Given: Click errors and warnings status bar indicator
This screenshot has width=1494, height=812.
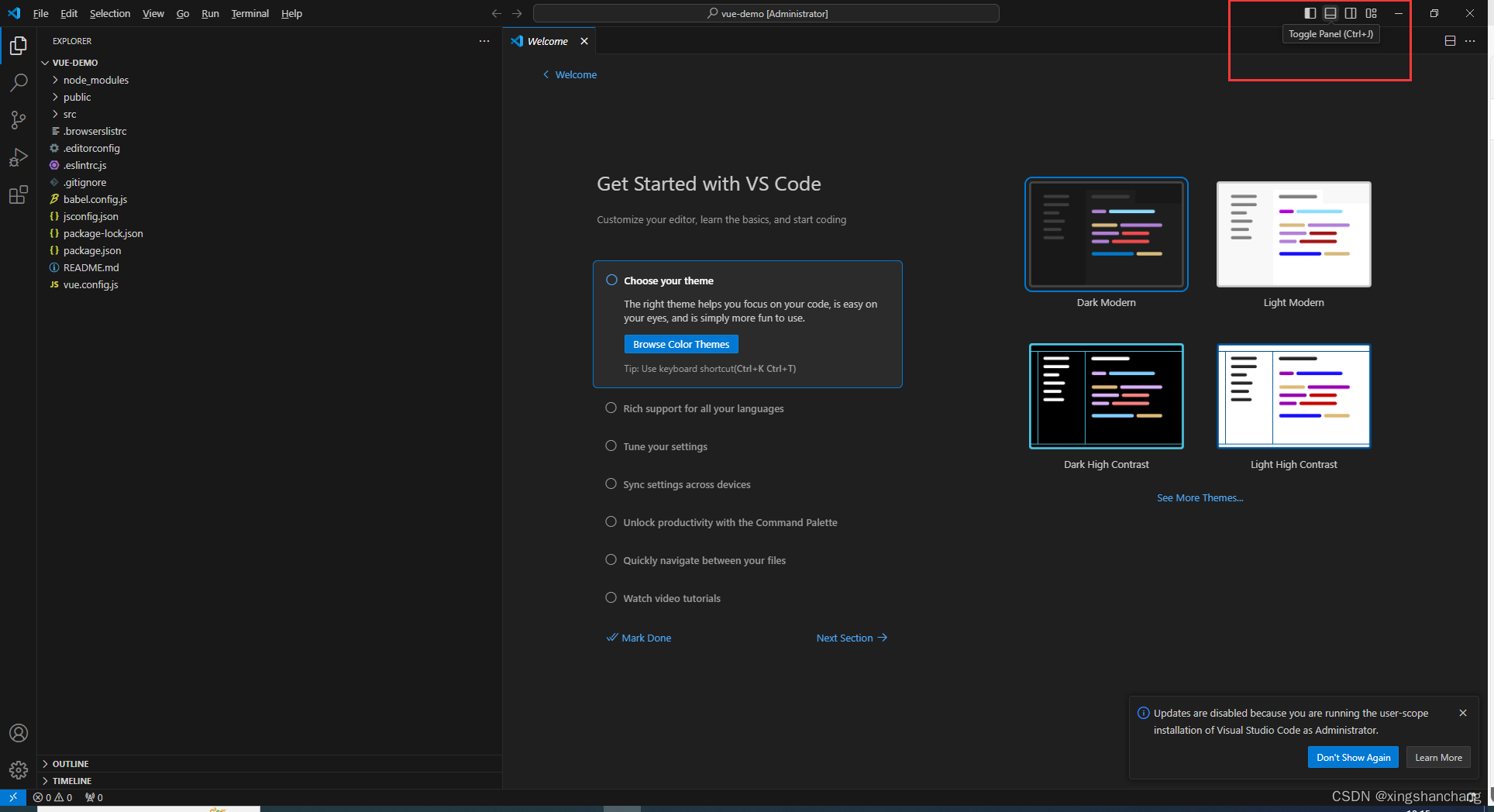Looking at the screenshot, I should (53, 797).
